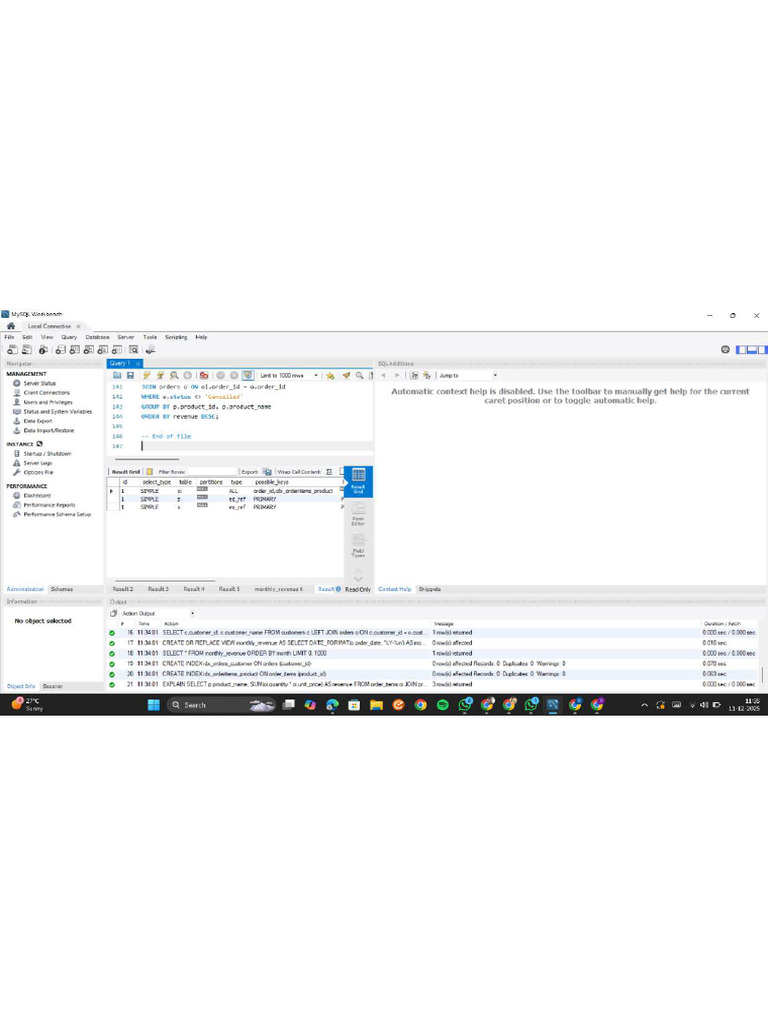Open the Windows Start menu
Viewport: 768px width, 1024px height.
pos(153,705)
